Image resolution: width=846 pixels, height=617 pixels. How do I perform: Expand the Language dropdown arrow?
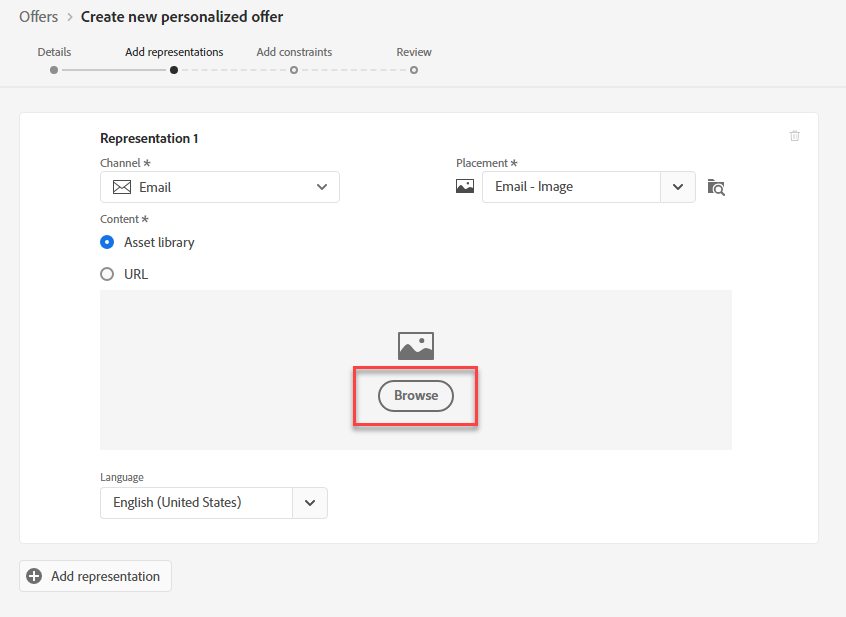click(x=310, y=503)
